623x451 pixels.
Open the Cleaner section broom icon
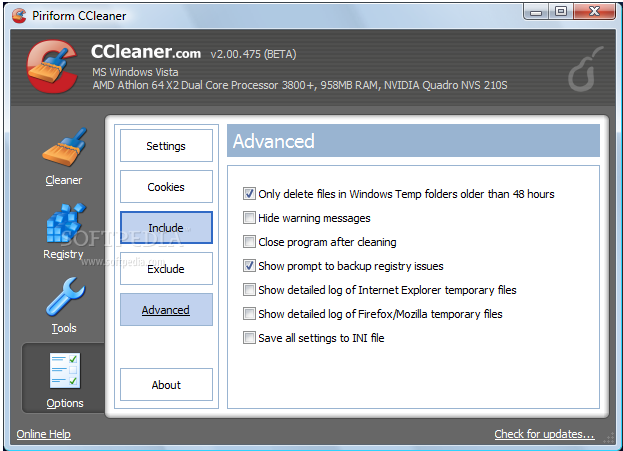tap(64, 147)
